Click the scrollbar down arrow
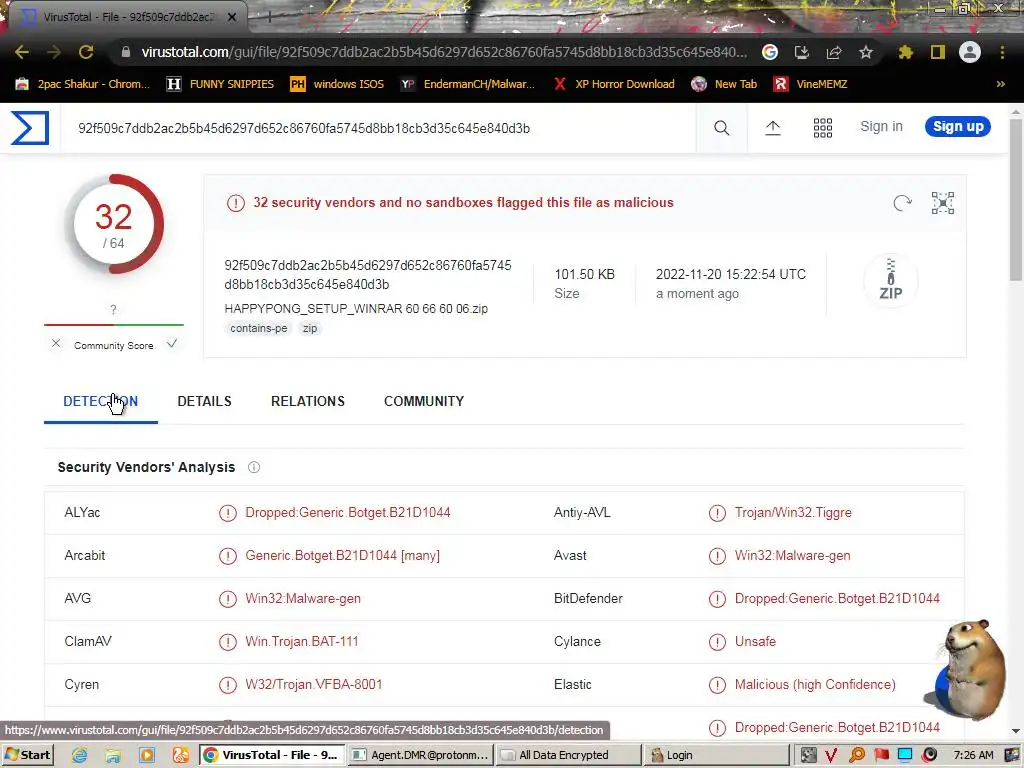The height and width of the screenshot is (768, 1024). point(1016,731)
